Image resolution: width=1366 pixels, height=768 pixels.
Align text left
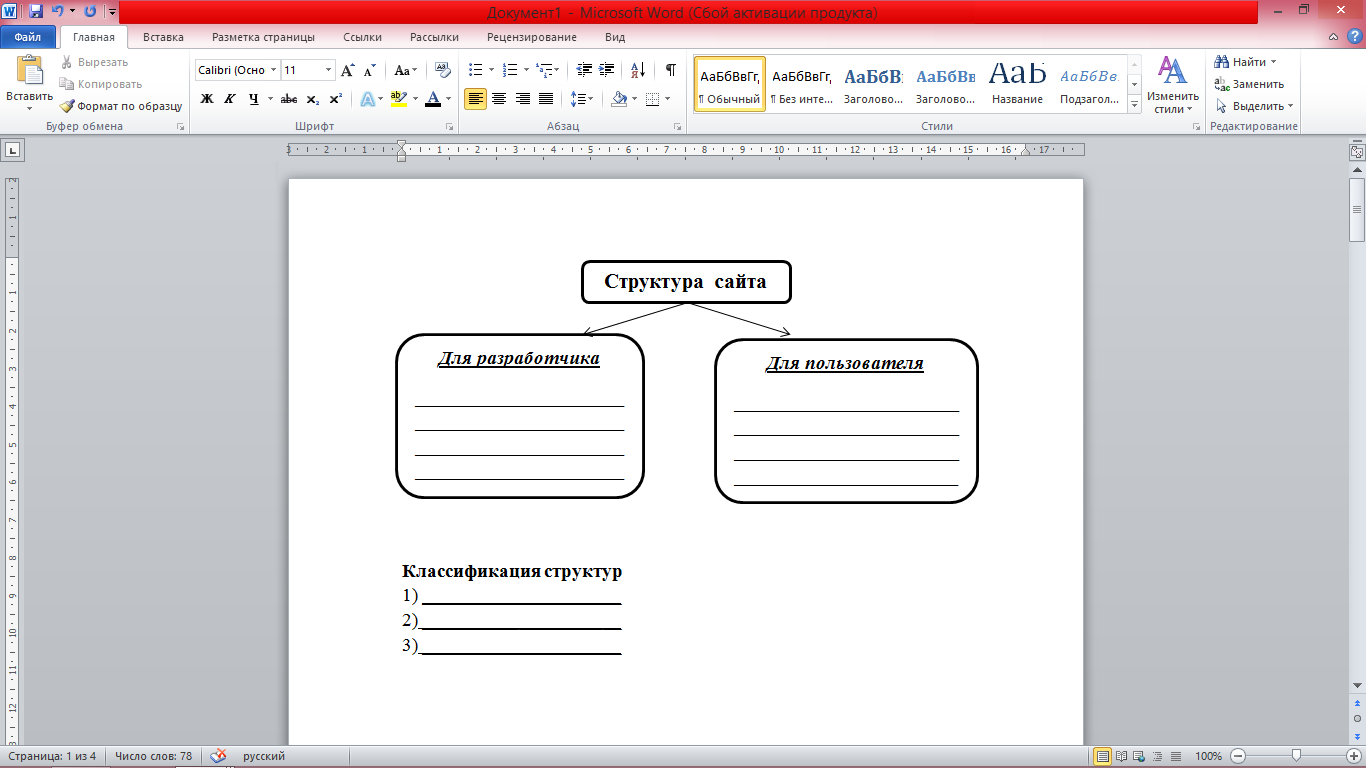pos(475,99)
